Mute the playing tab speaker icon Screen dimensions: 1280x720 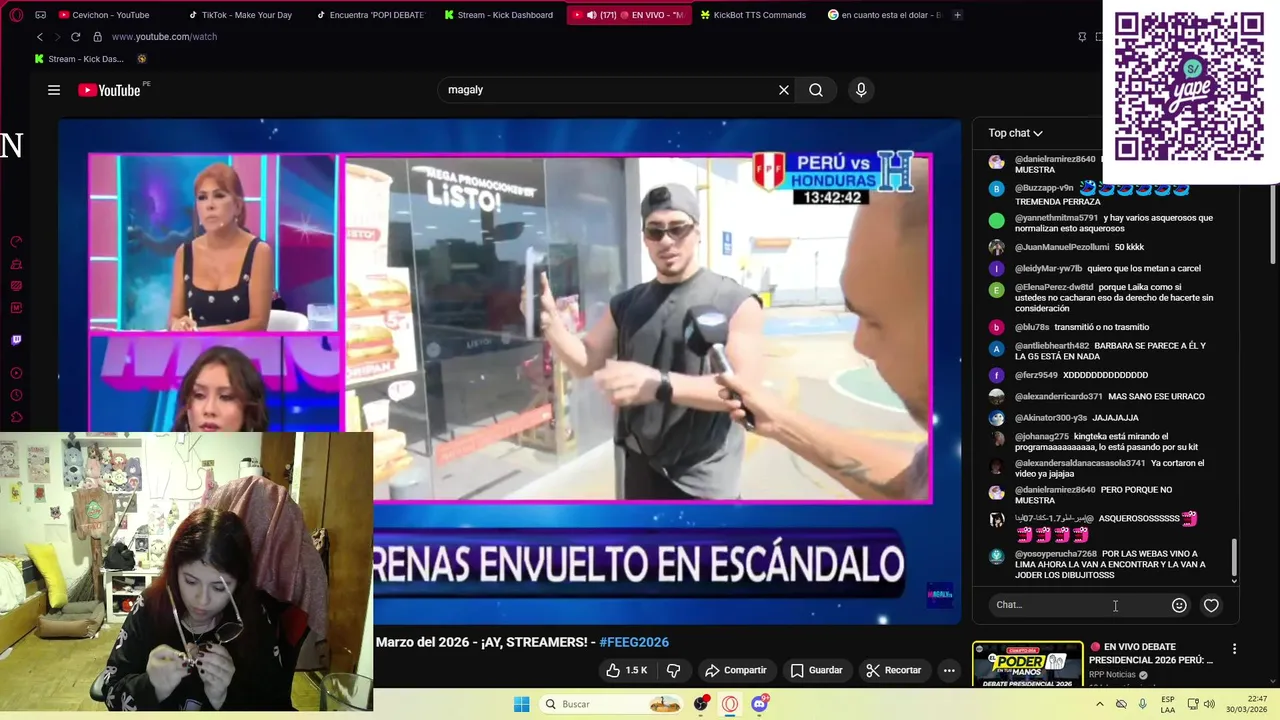[591, 15]
